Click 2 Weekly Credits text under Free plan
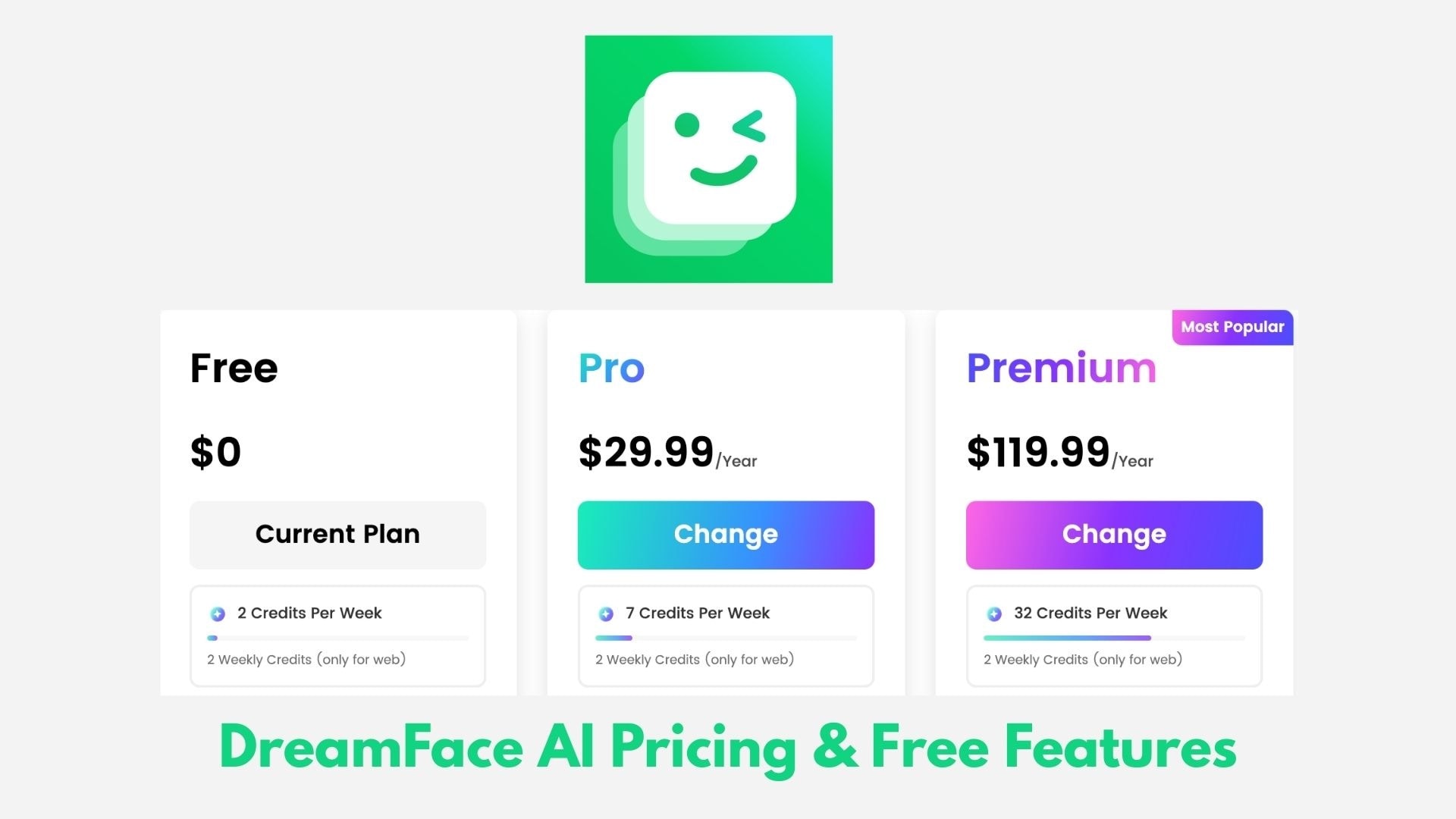Screen dimensions: 1456x819 tap(306, 659)
